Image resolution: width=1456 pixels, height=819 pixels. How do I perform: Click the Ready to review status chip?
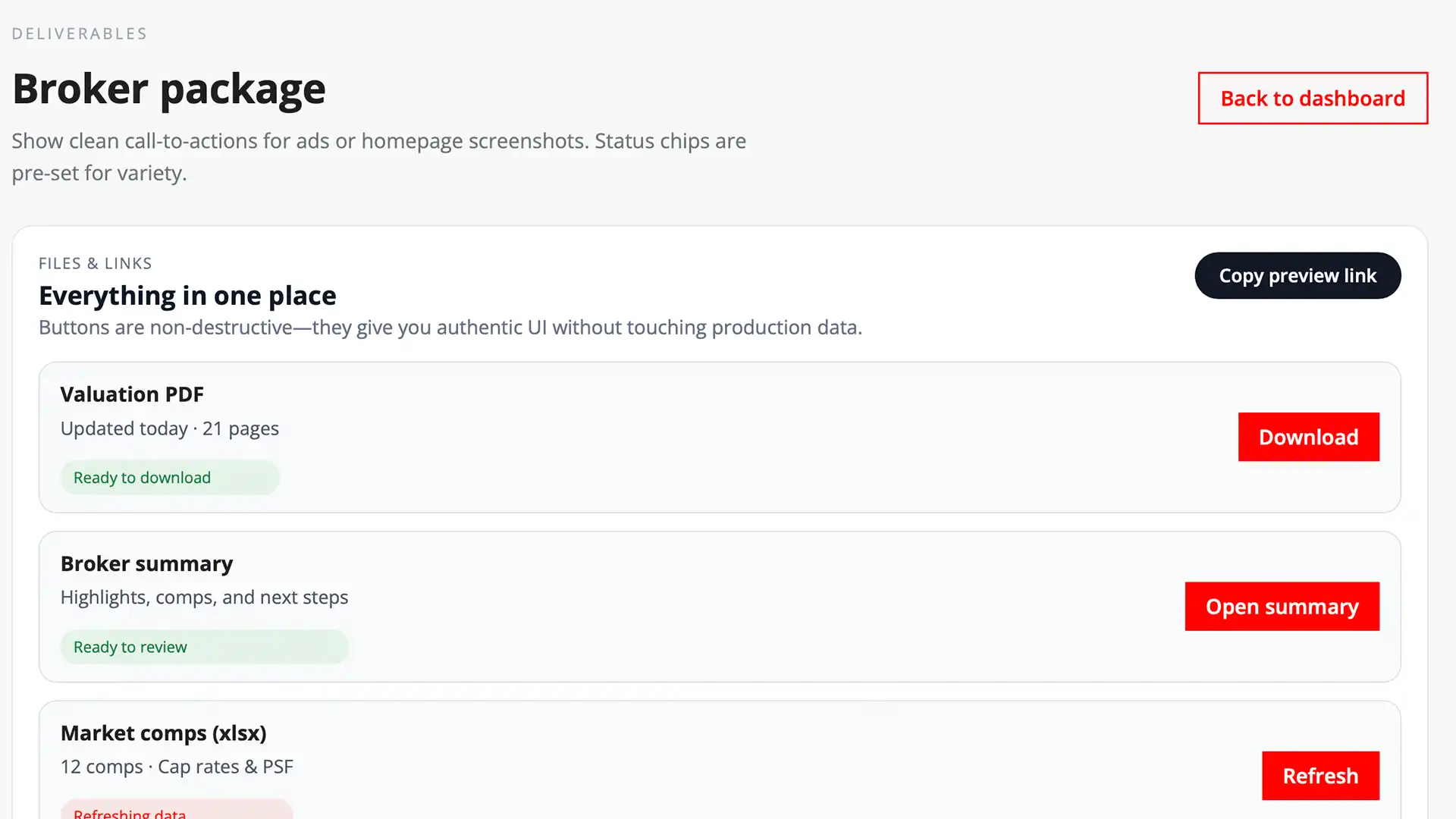point(204,647)
